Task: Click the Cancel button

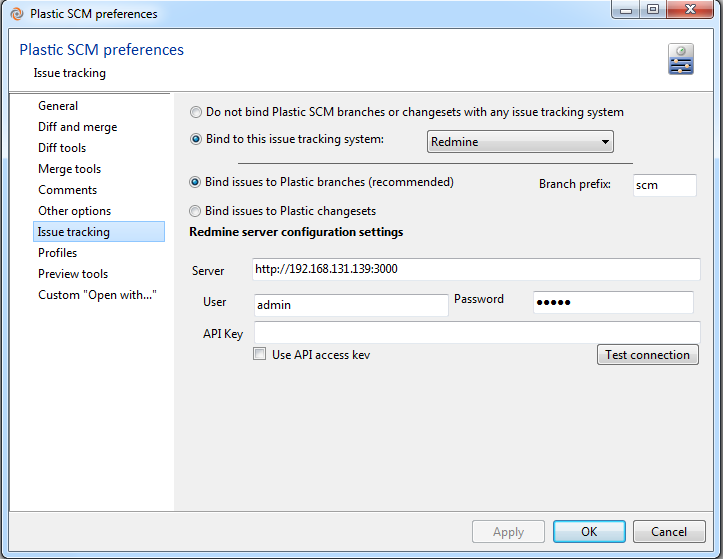Action: pyautogui.click(x=669, y=532)
